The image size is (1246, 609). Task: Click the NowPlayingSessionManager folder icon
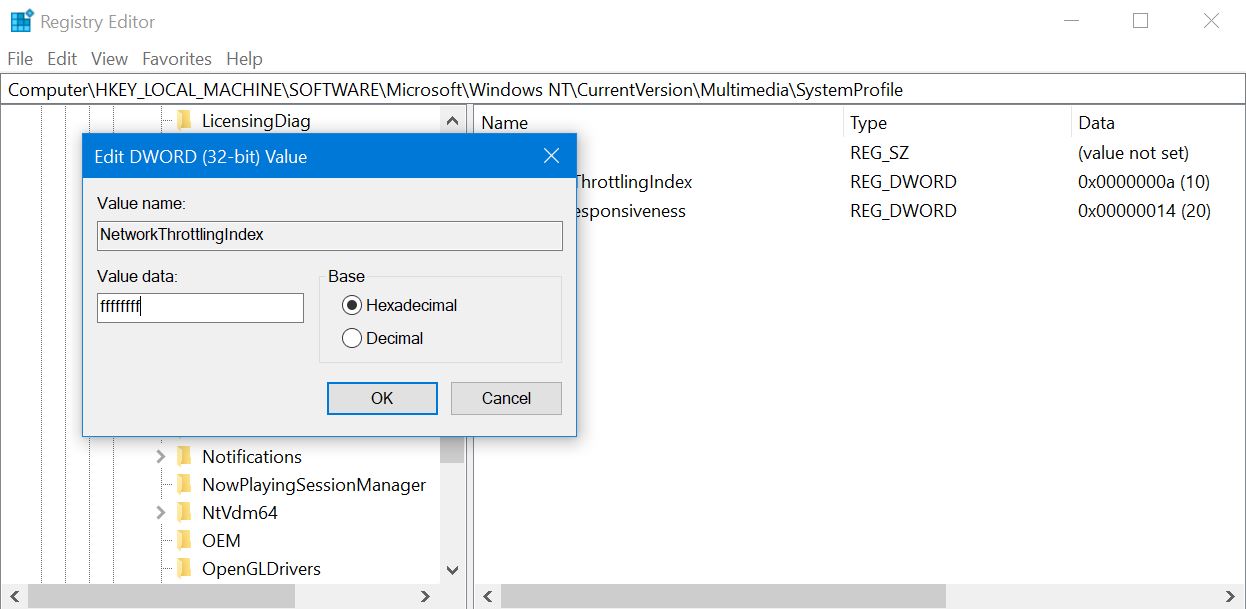tap(184, 485)
